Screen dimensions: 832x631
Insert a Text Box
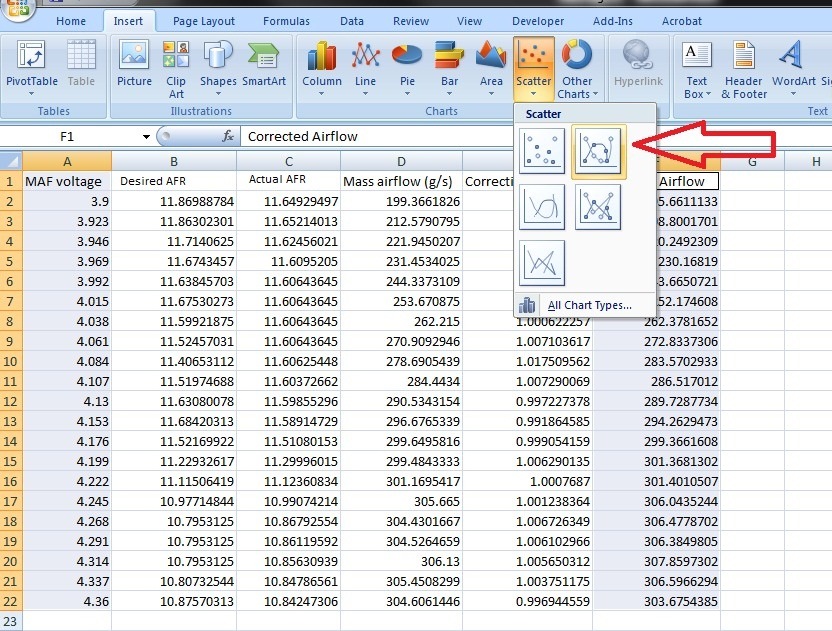[697, 69]
